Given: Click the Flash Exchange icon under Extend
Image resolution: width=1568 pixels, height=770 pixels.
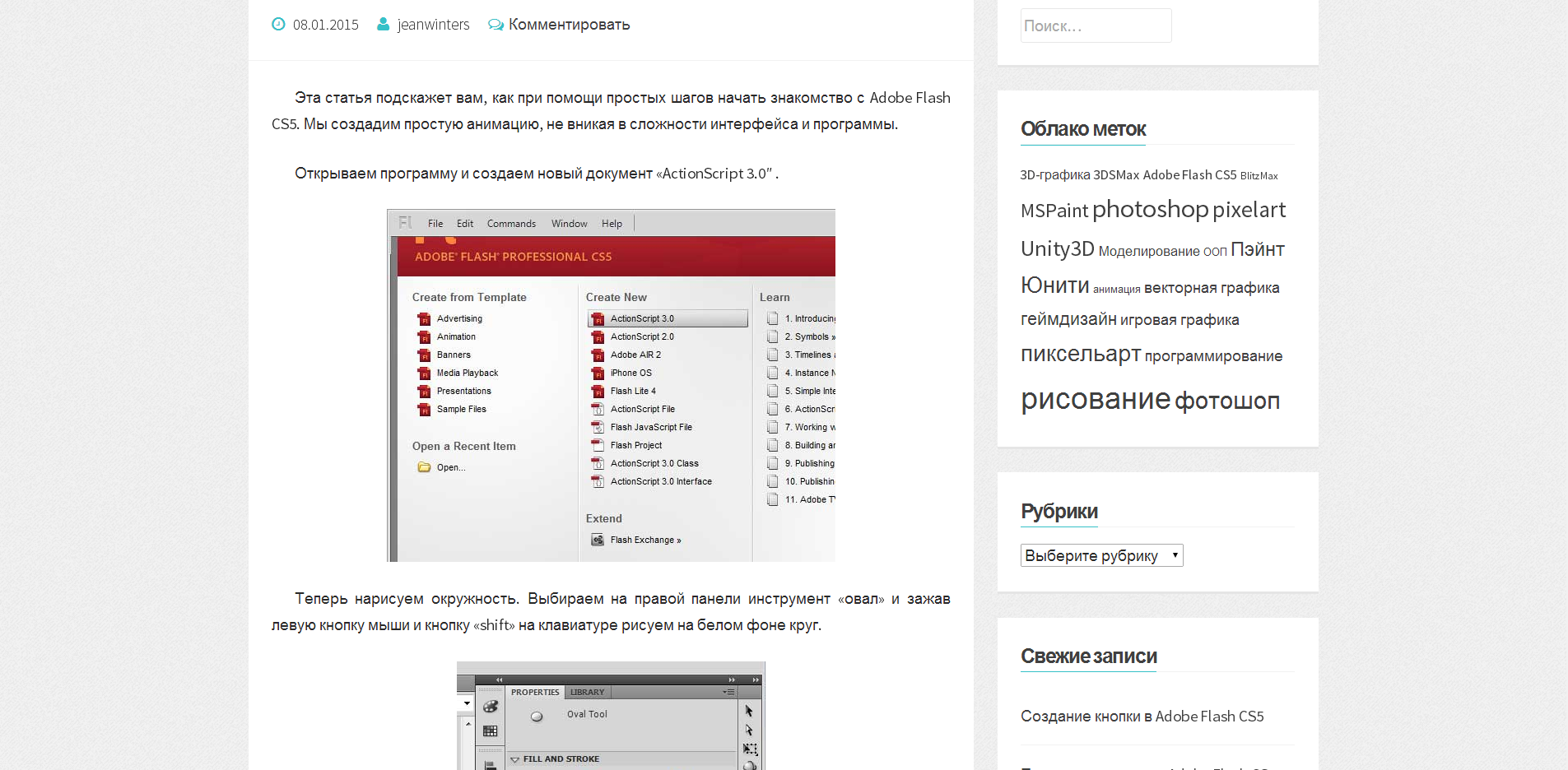Looking at the screenshot, I should tap(598, 540).
